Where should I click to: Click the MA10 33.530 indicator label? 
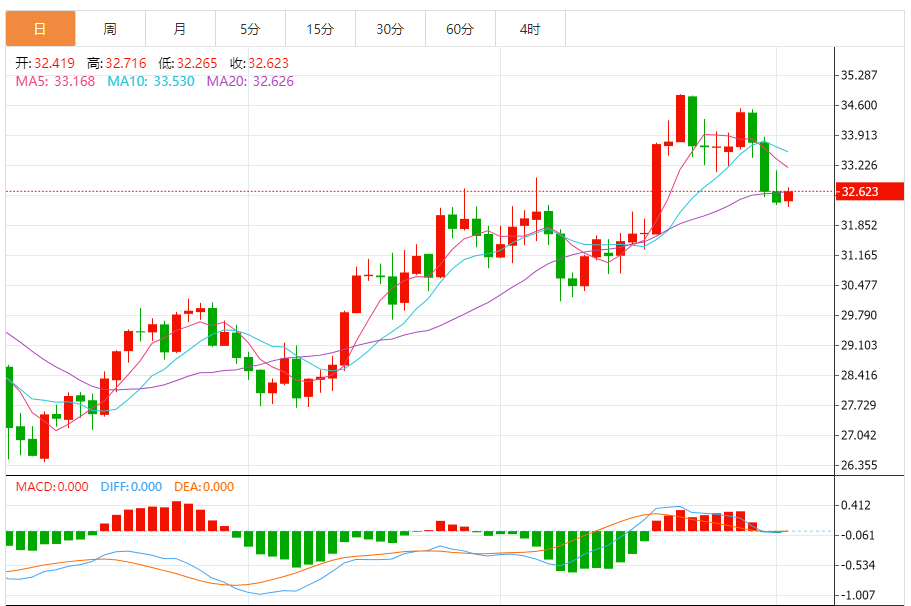(x=150, y=81)
